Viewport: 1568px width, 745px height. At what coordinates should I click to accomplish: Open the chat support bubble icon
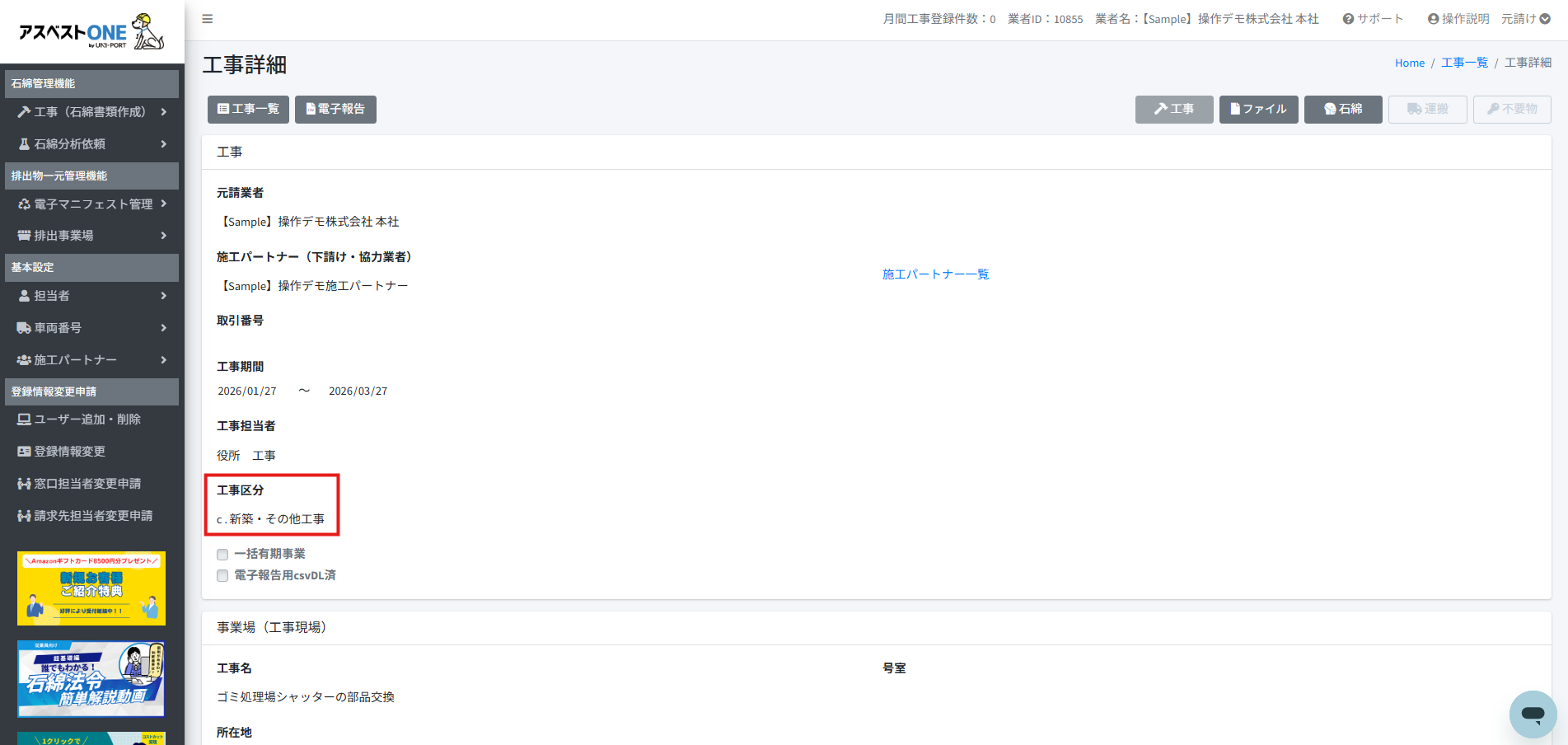pos(1533,714)
